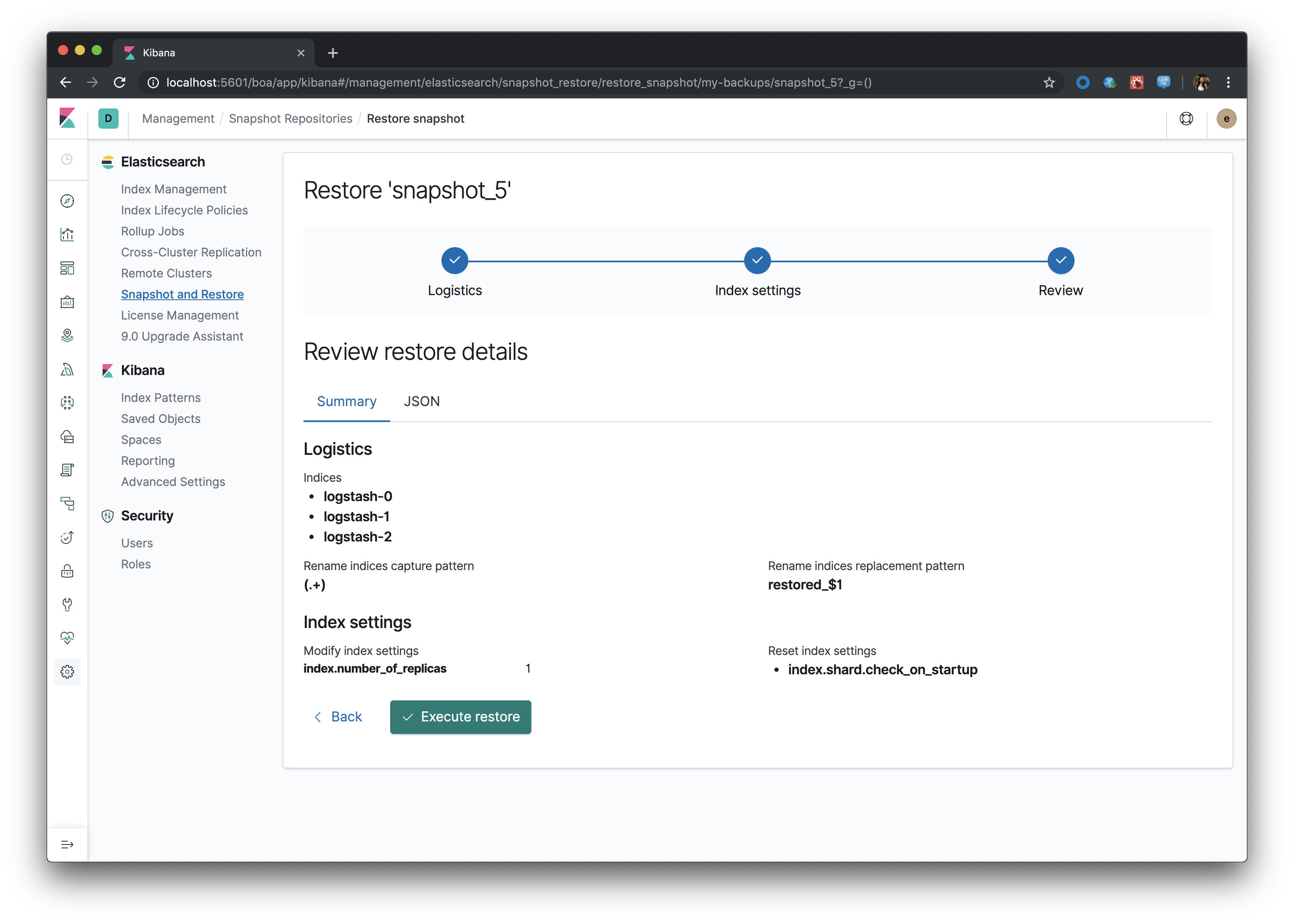Bookmark this page with star icon
Image resolution: width=1294 pixels, height=924 pixels.
[x=1049, y=82]
